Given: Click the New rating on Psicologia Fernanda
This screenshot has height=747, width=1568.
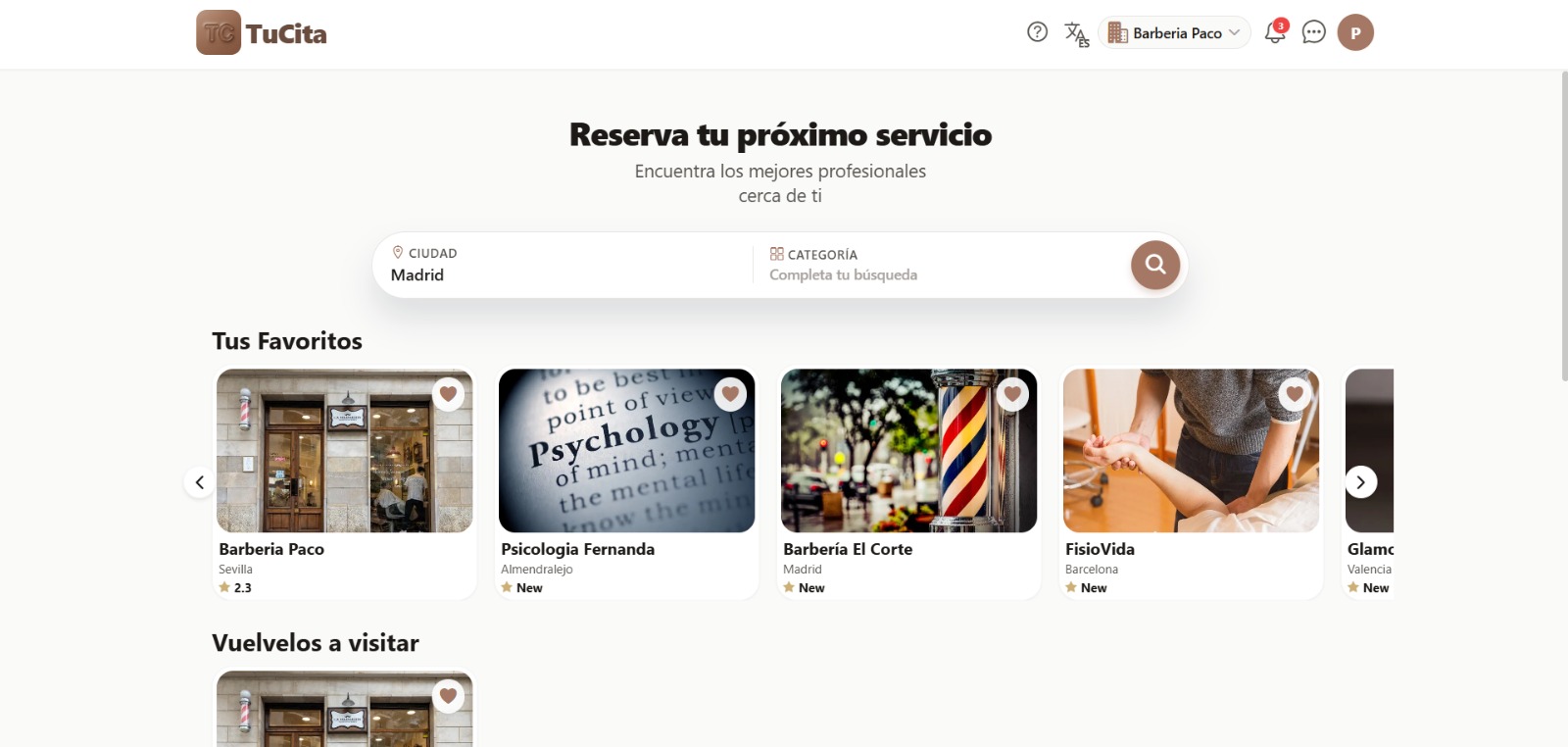Looking at the screenshot, I should (521, 588).
